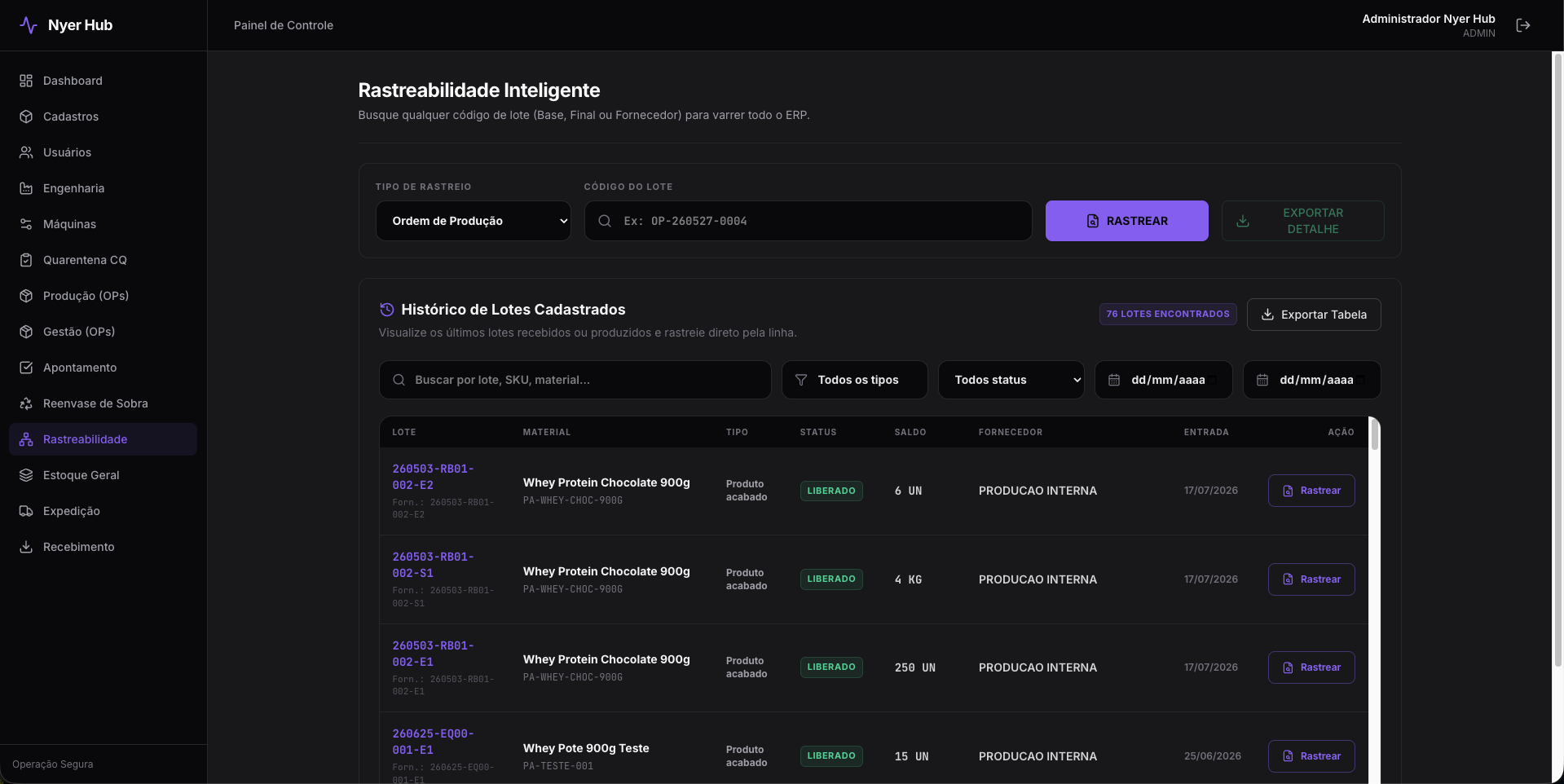Click the history clock icon beside Histórico de Lotes

(x=387, y=310)
